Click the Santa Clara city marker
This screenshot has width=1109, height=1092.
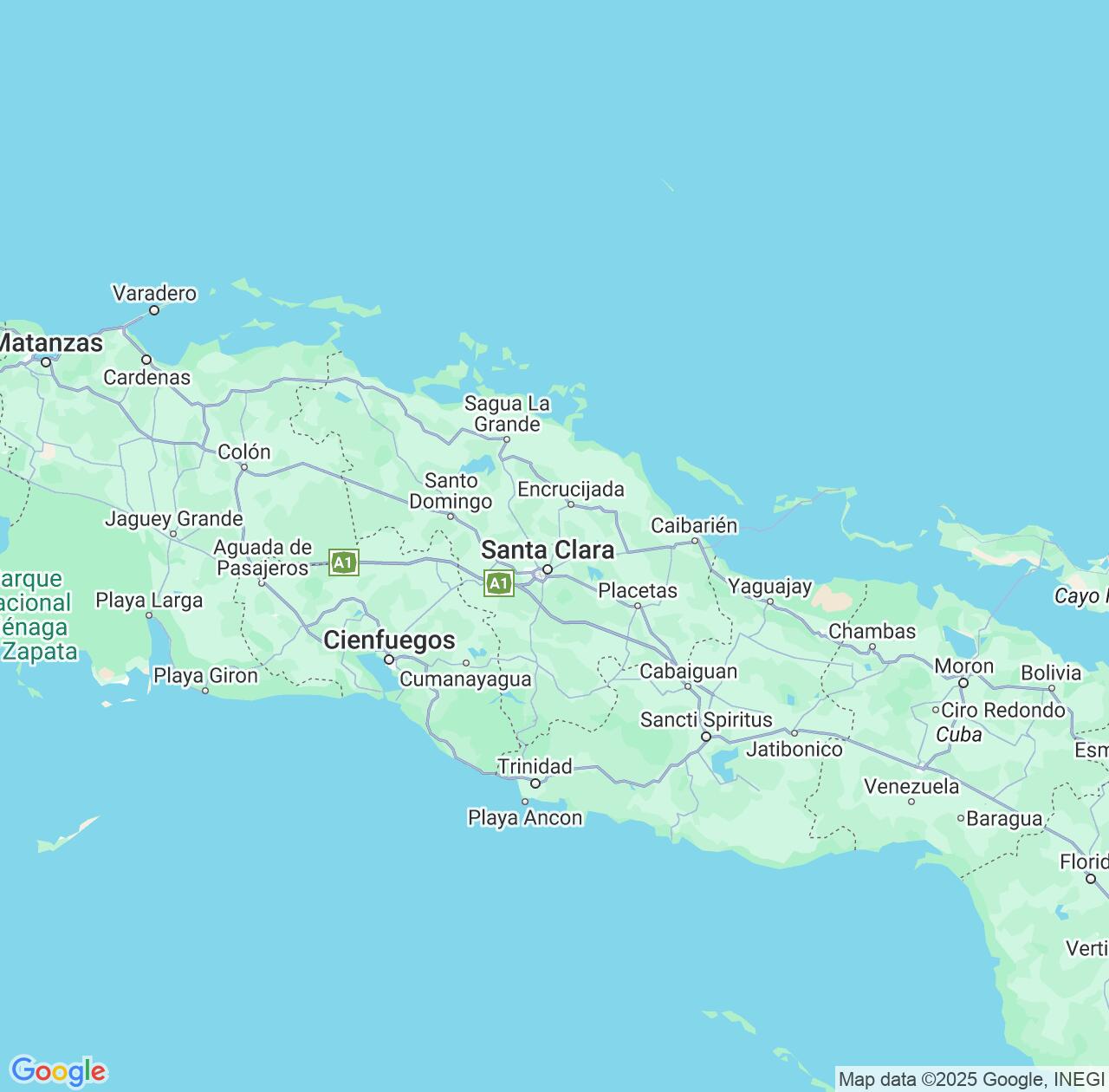click(547, 569)
